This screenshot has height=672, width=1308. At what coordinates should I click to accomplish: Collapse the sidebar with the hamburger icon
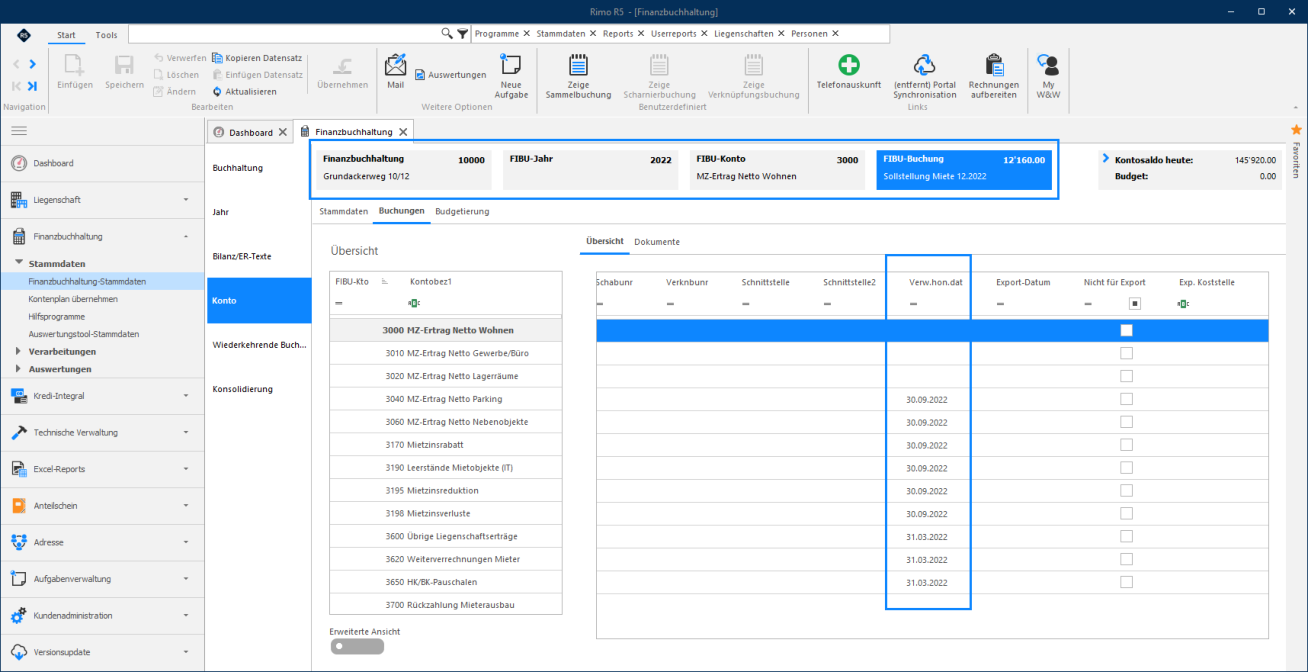pos(19,131)
